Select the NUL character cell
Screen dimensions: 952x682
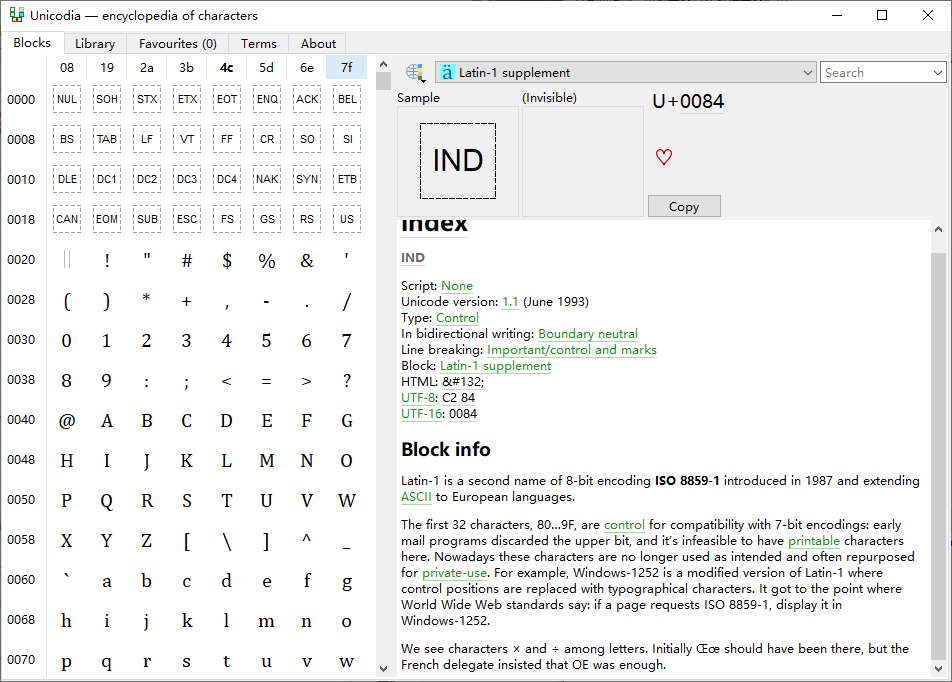coord(66,98)
